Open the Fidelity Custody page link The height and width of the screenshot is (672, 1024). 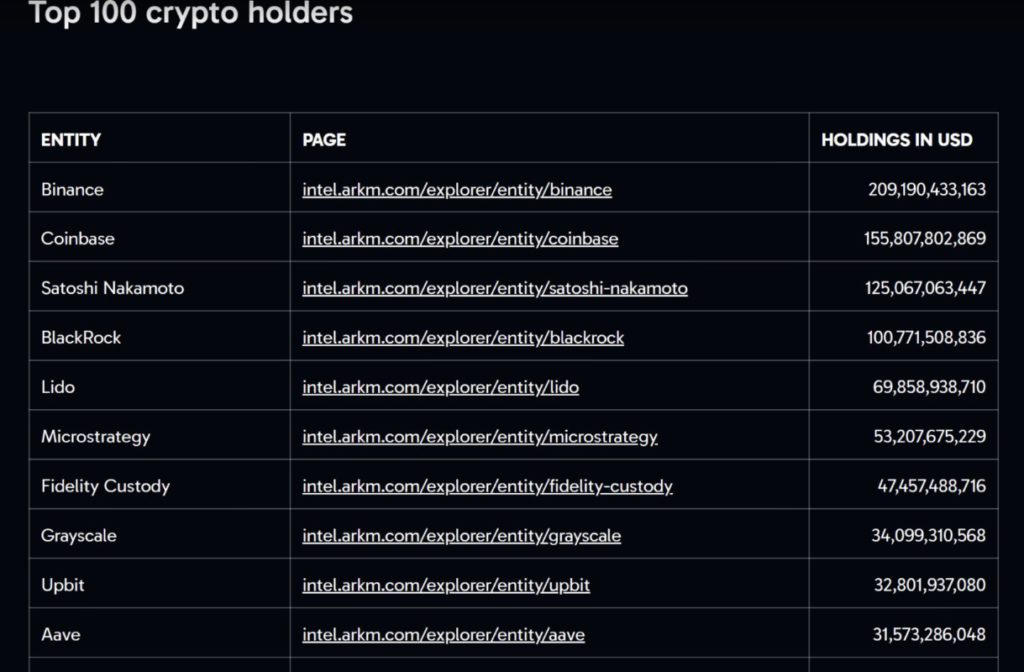[x=487, y=486]
